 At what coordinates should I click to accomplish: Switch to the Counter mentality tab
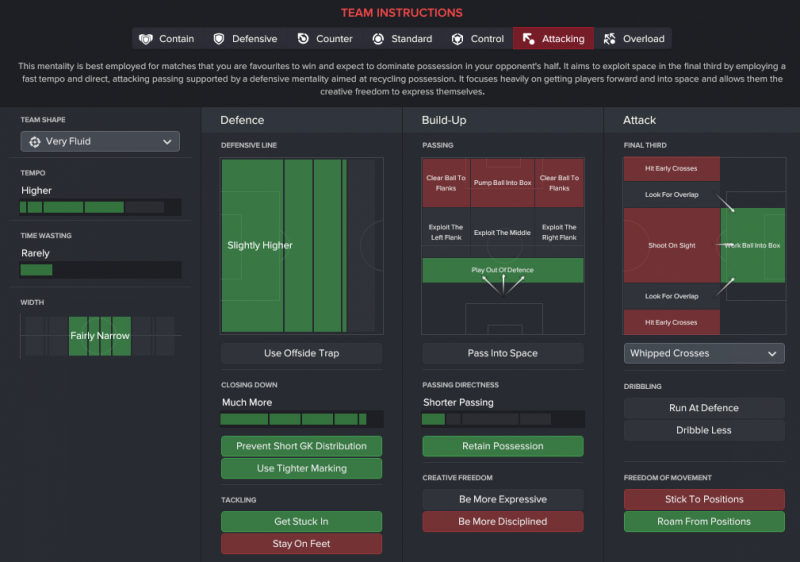pos(324,39)
